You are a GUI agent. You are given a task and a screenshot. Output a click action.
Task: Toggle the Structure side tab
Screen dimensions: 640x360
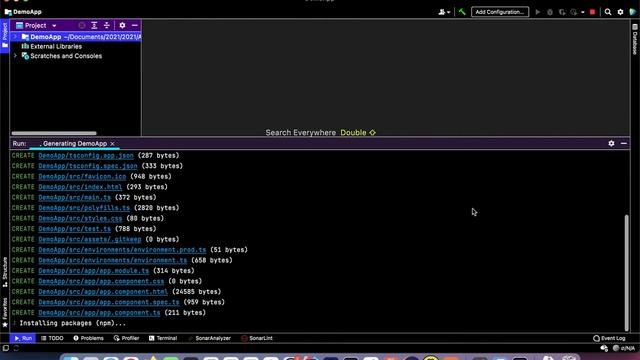click(x=5, y=272)
